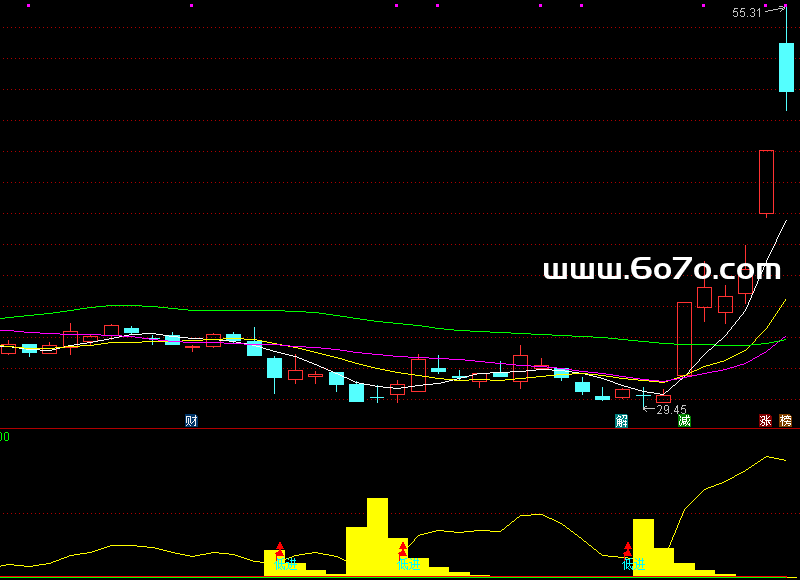
Task: Click the tallest yellow volume bar
Action: click(x=377, y=535)
